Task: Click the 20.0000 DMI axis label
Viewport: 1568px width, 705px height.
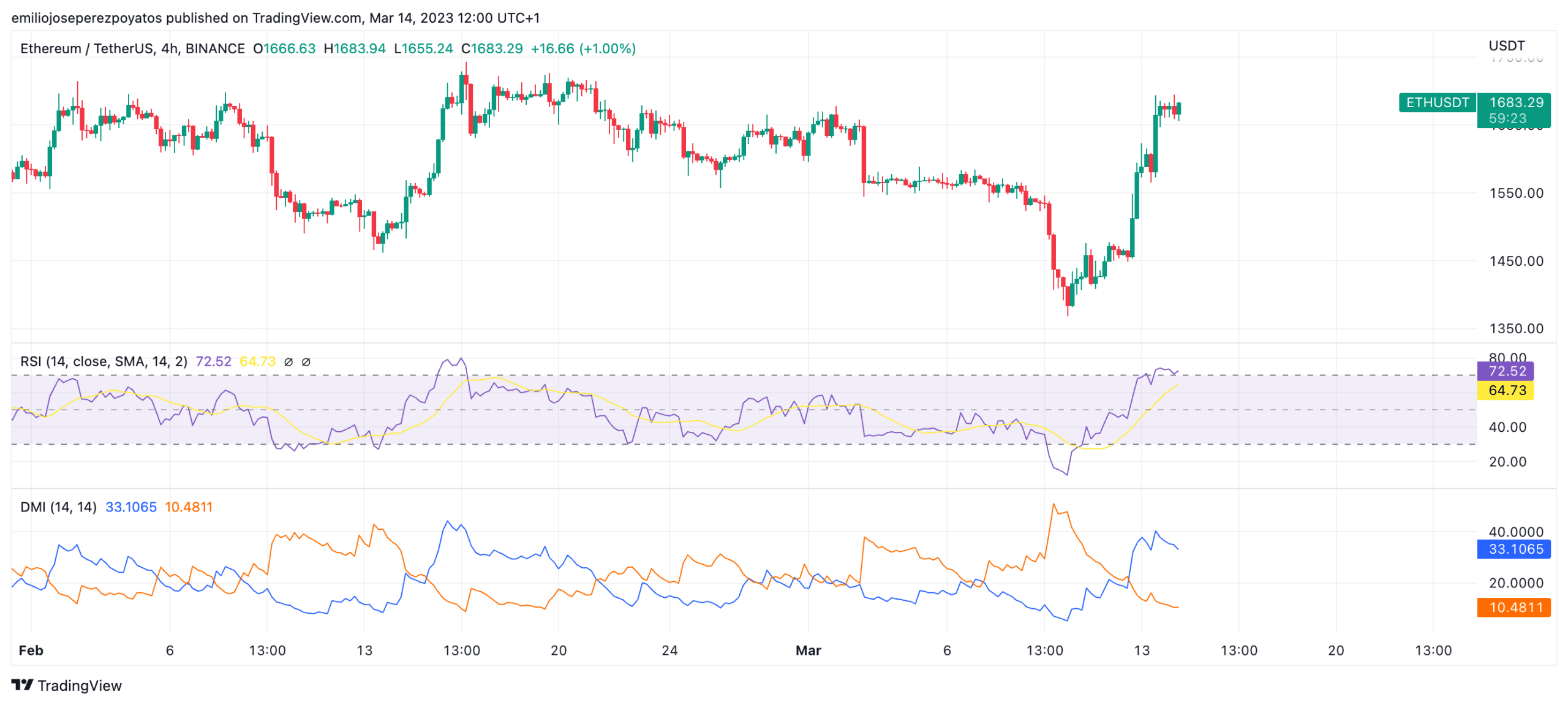Action: tap(1516, 583)
